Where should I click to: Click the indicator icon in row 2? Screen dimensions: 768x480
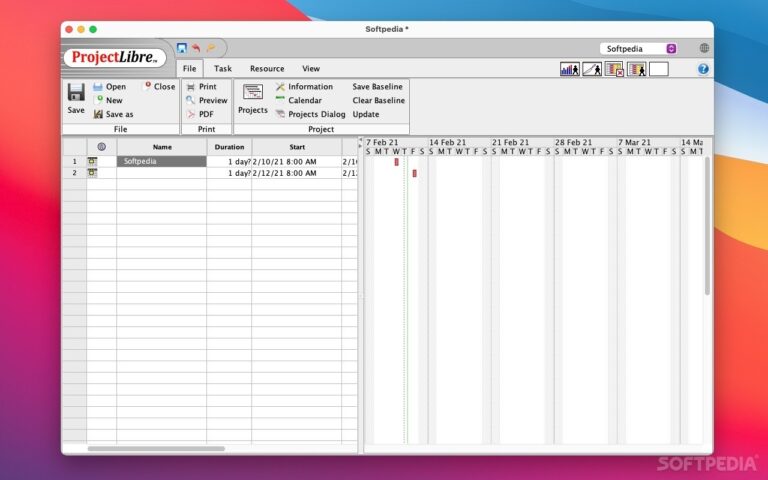92,173
